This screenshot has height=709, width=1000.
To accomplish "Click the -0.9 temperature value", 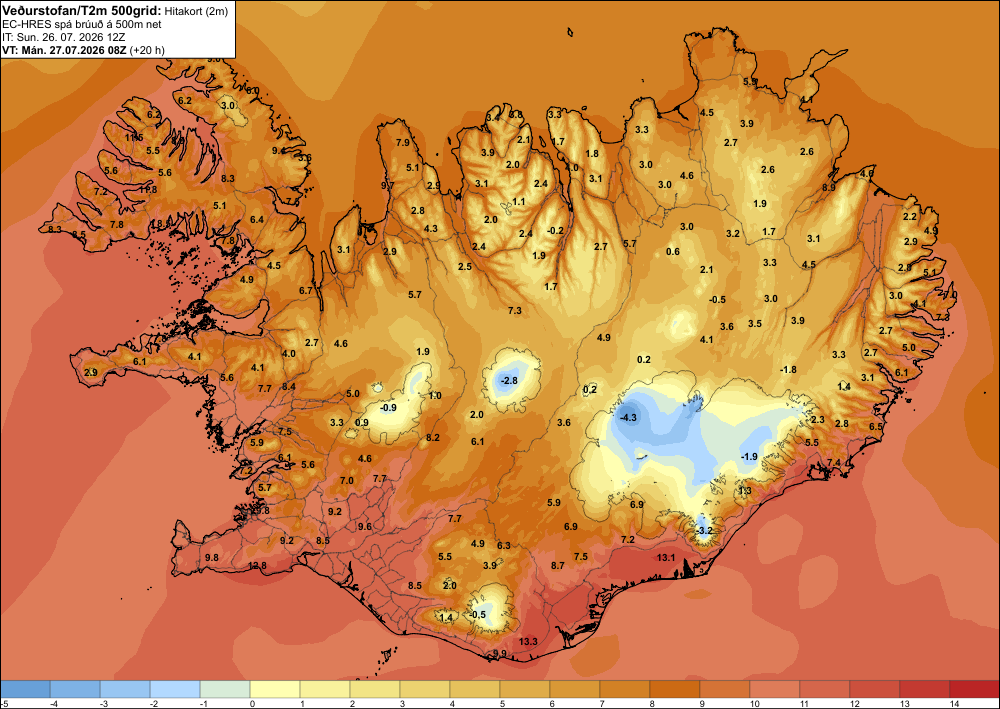I will (388, 408).
